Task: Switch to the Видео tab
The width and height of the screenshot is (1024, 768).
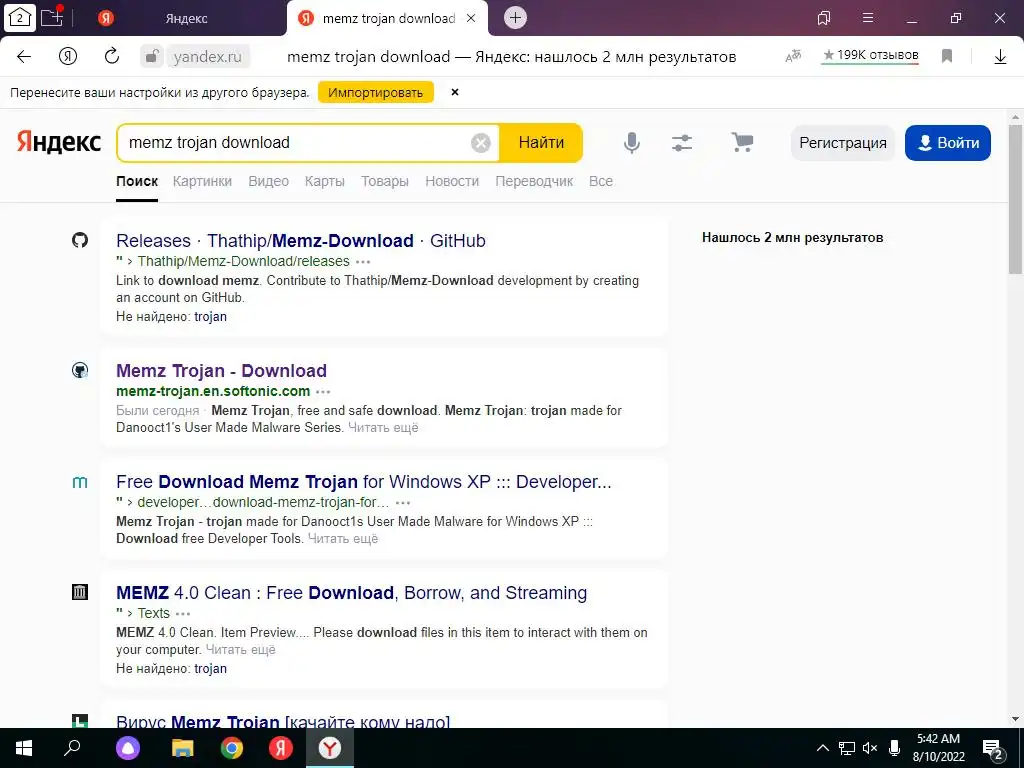Action: [x=268, y=182]
